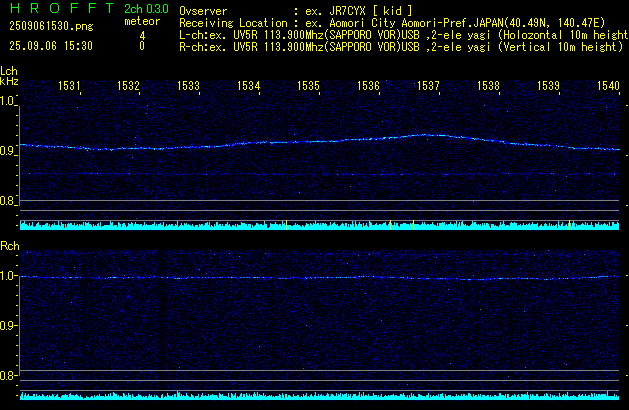Click the 1538 time axis label
Image resolution: width=629 pixels, height=410 pixels.
488,86
